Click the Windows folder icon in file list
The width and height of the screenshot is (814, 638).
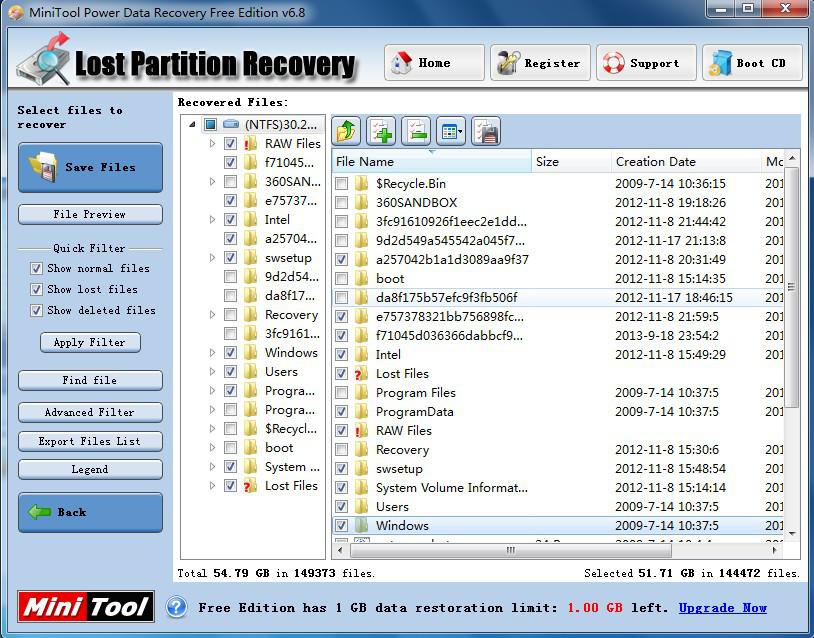pos(361,525)
